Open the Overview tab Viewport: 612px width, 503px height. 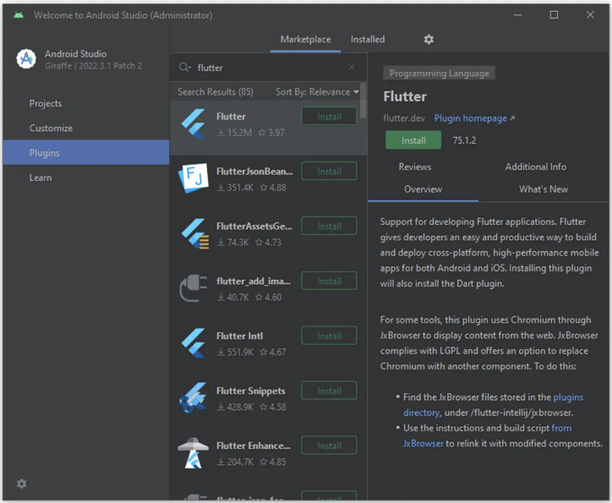(423, 189)
